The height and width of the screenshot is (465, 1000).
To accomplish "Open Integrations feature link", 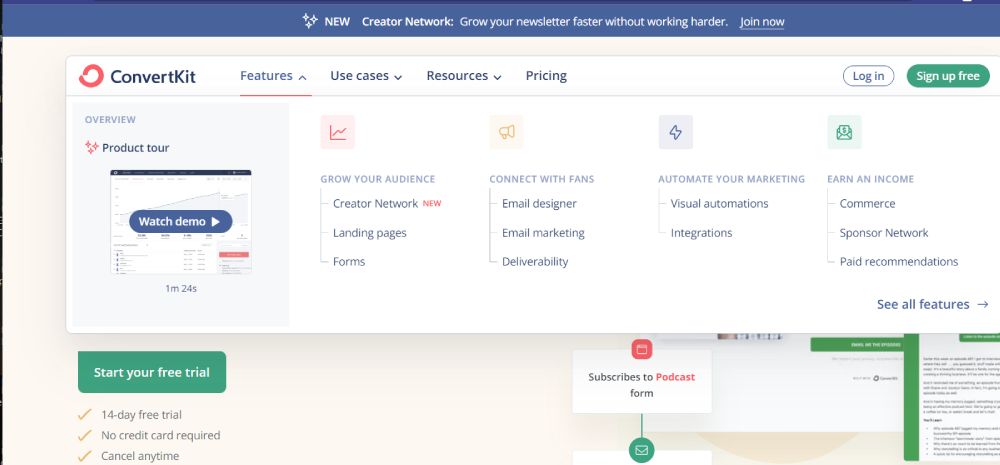I will (702, 233).
